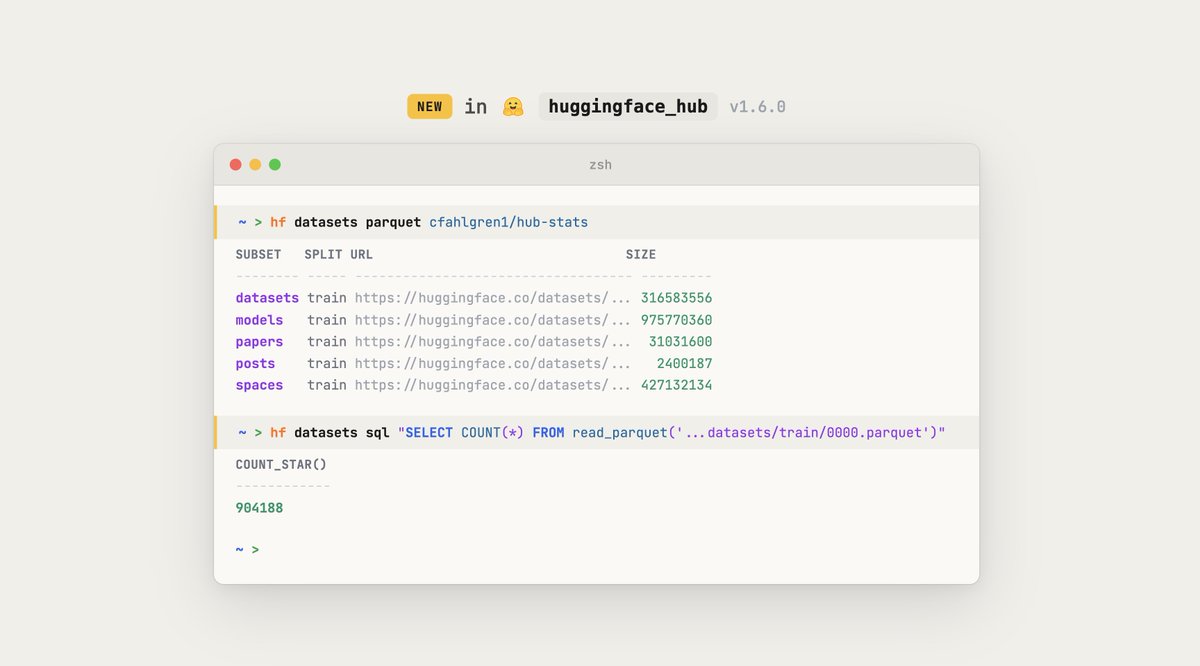Click size value 316583556

[677, 298]
